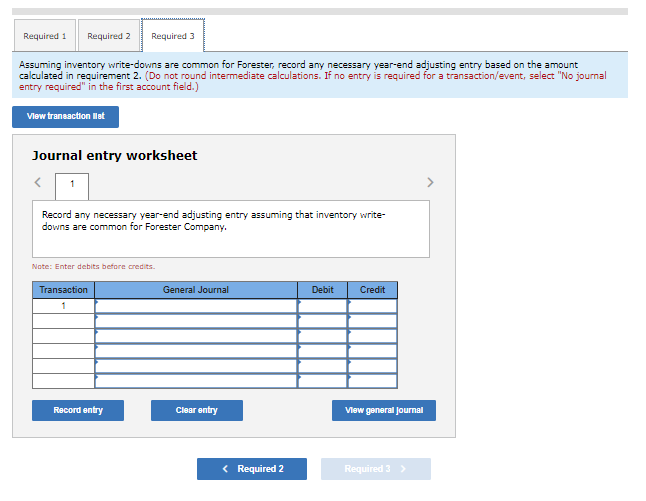This screenshot has width=646, height=501.
Task: Click the Journal entry worksheet heading
Action: point(115,156)
